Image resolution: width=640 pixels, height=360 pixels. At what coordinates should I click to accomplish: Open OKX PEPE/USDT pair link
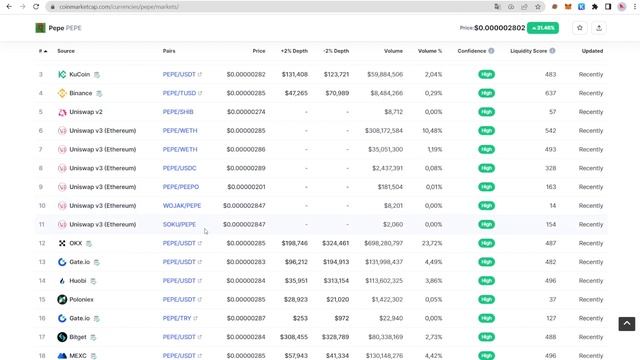pos(179,243)
